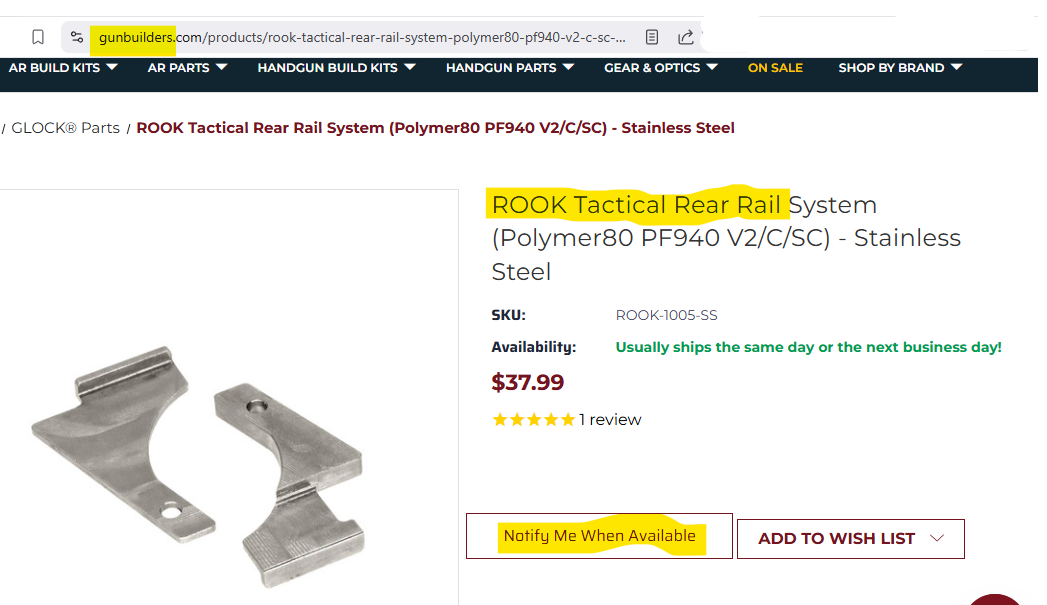Click the ROOK Tactical breadcrumb title
The height and width of the screenshot is (605, 1047).
pyautogui.click(x=435, y=128)
